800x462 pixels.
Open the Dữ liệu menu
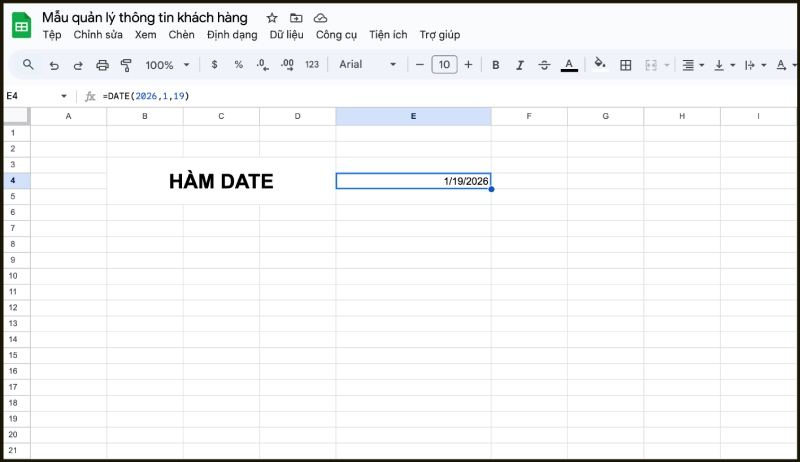pyautogui.click(x=287, y=35)
